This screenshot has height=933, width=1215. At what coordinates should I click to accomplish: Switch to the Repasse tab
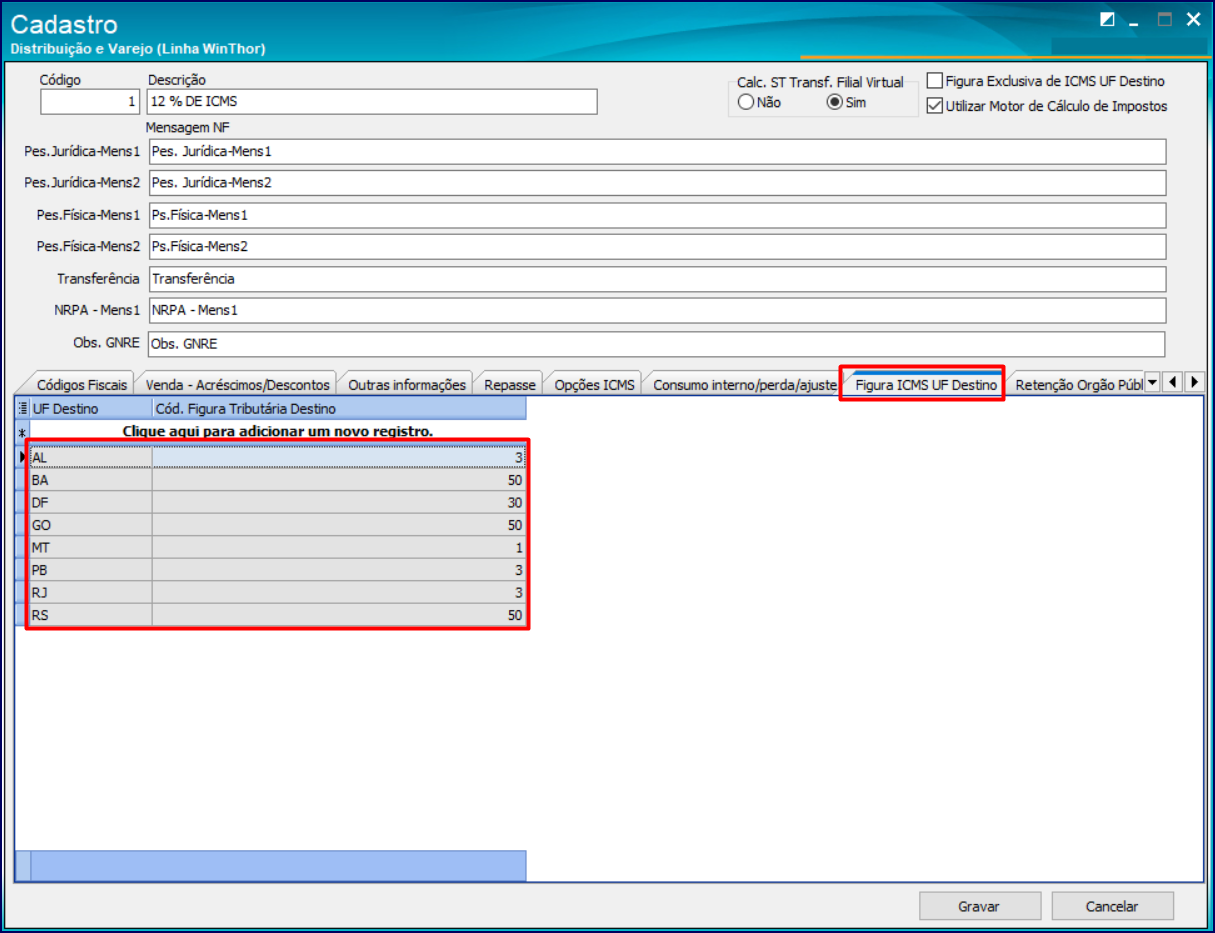click(x=510, y=384)
